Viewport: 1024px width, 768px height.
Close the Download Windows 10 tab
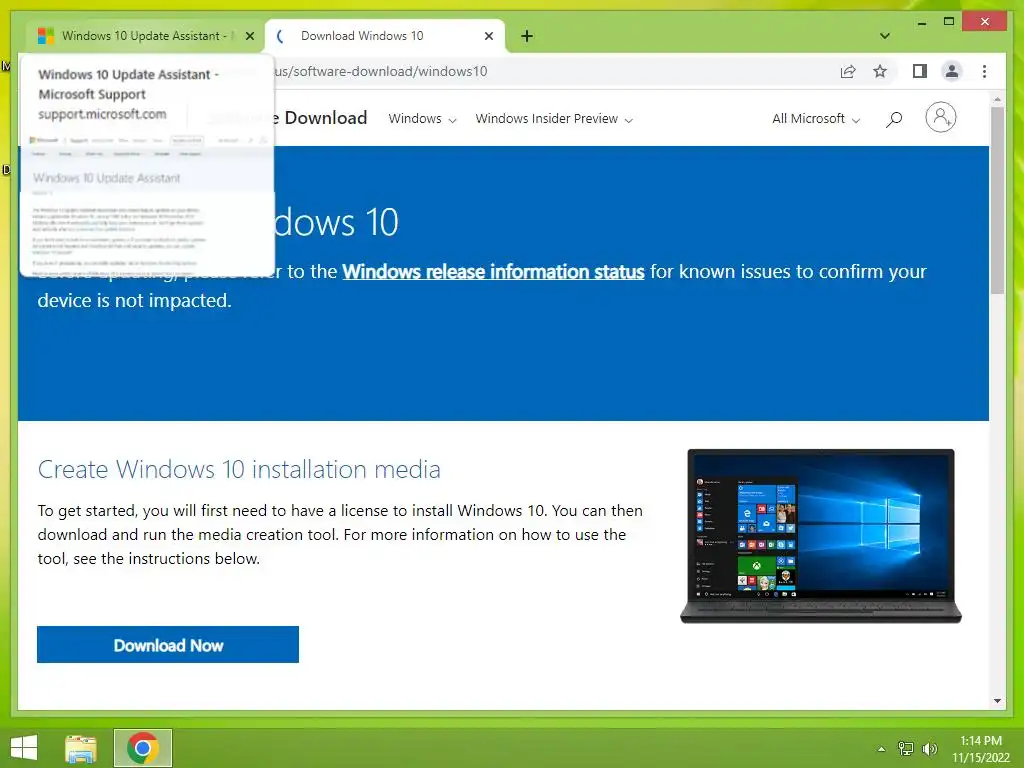(x=488, y=36)
